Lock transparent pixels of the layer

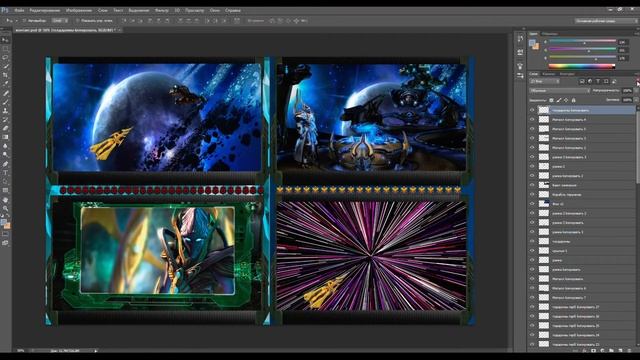tap(551, 100)
